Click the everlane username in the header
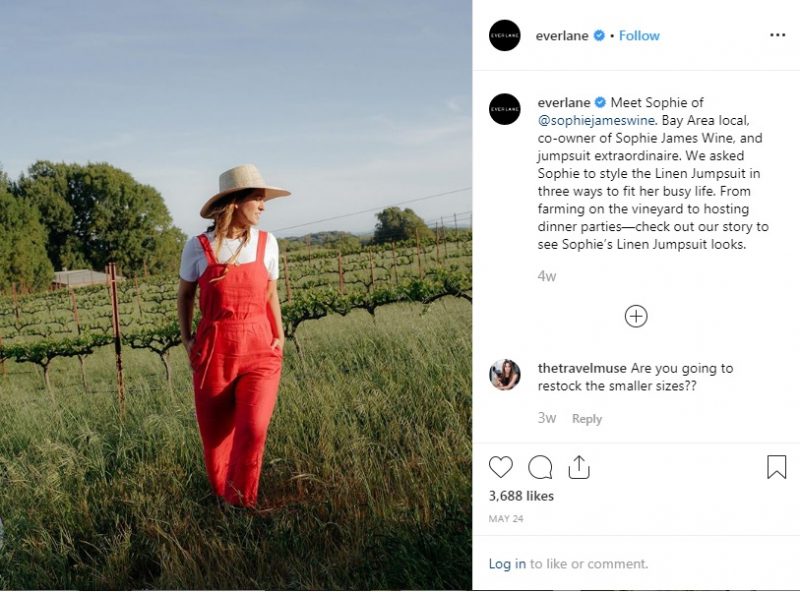The width and height of the screenshot is (800, 592). pyautogui.click(x=562, y=36)
